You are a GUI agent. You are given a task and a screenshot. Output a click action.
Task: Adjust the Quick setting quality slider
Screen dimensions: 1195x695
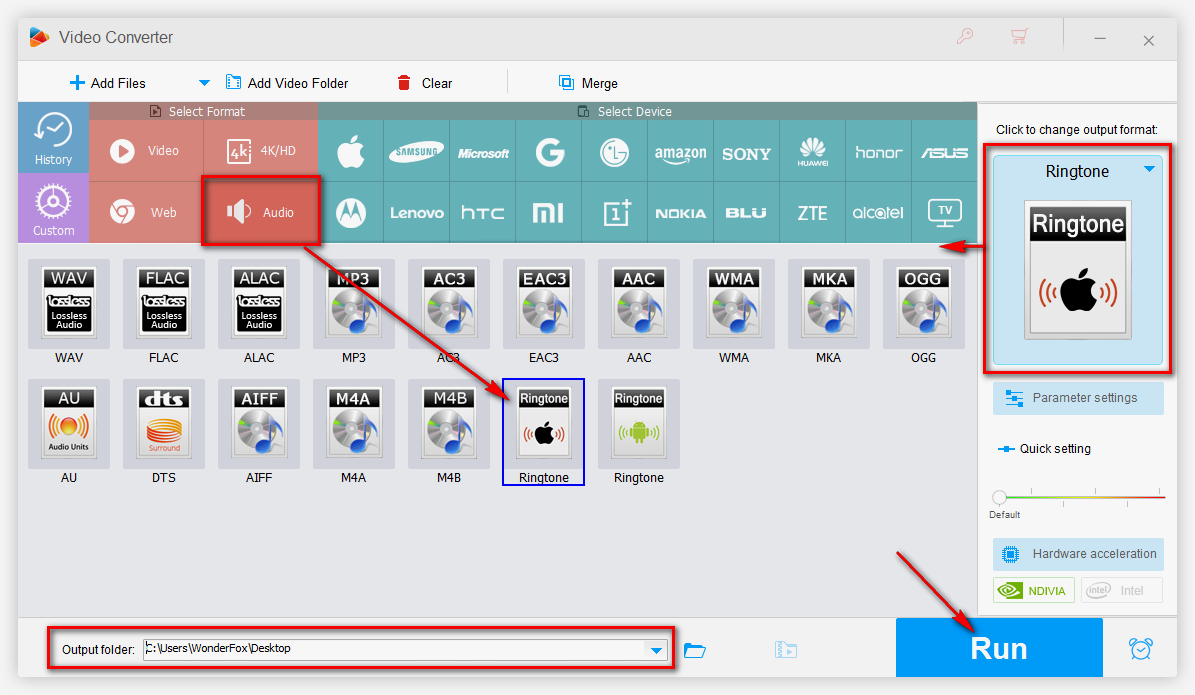[999, 498]
